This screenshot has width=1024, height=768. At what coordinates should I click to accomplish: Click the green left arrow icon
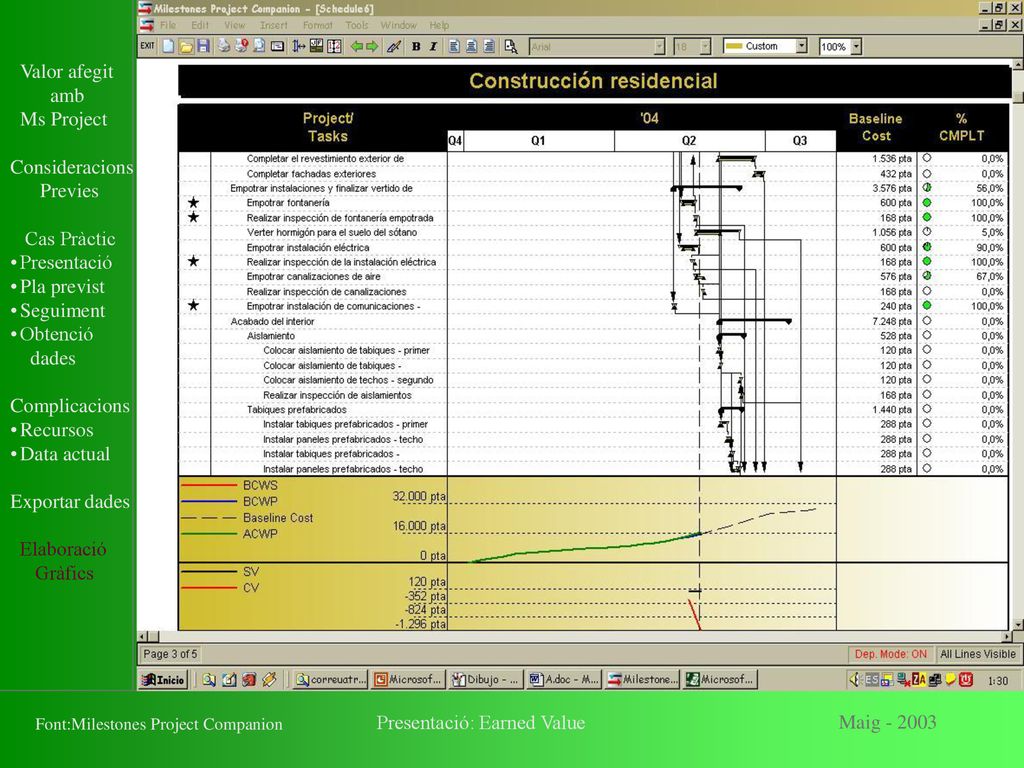pos(357,46)
